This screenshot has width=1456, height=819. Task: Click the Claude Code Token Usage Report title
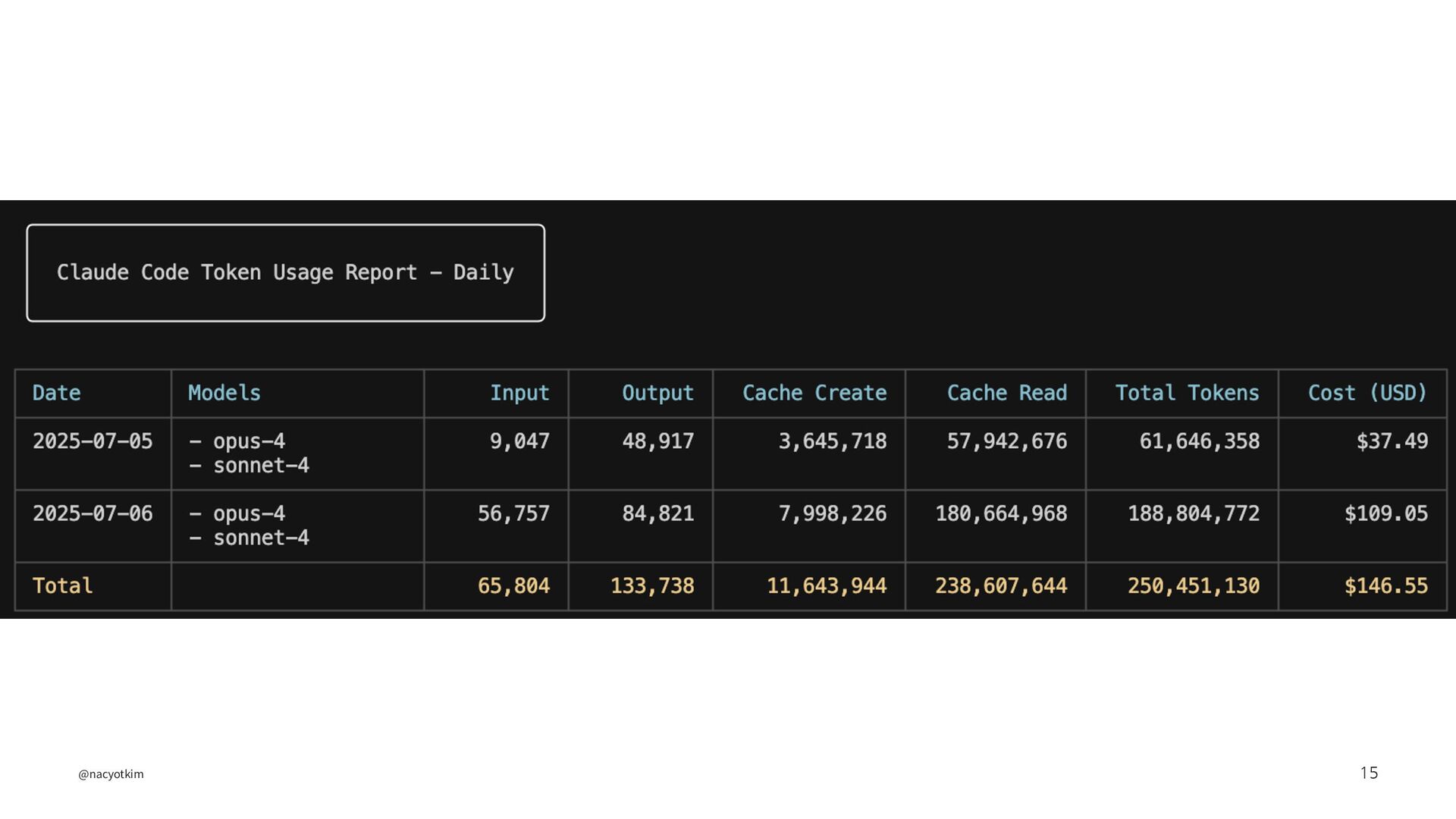point(285,273)
